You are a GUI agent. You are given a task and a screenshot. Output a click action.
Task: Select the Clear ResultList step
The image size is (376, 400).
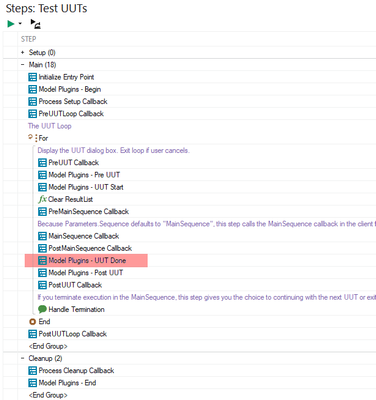pos(71,199)
